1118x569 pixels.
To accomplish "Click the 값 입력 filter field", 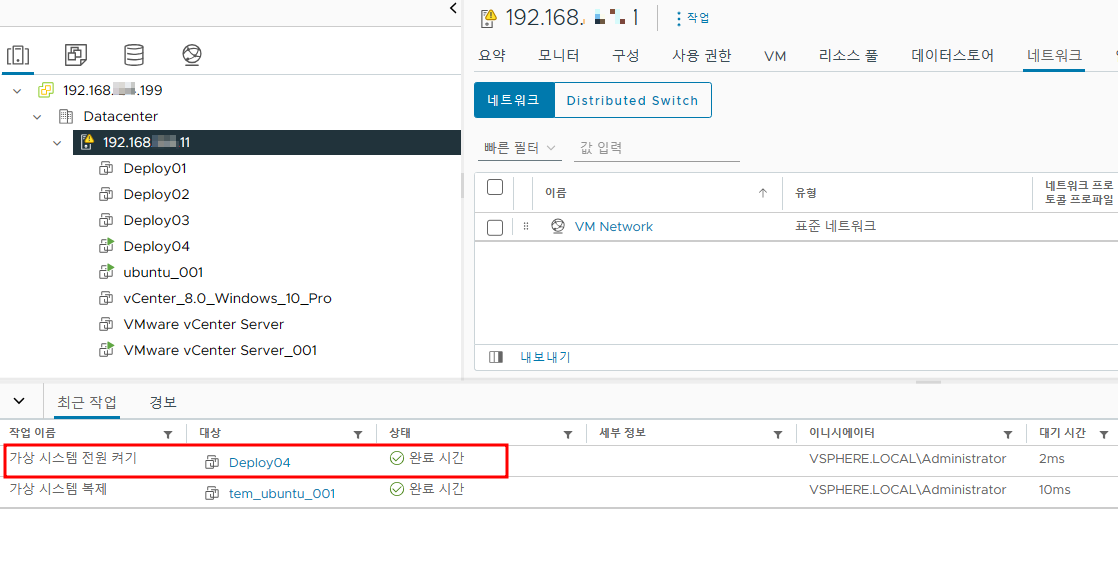I will click(657, 148).
